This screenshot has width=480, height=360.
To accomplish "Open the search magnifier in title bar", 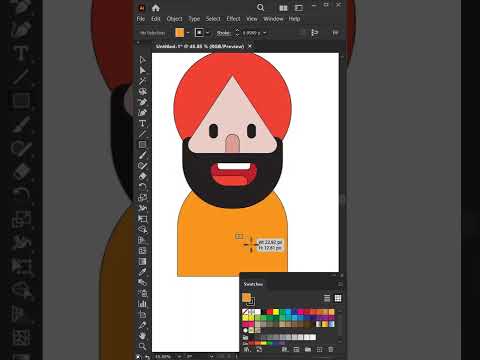I will [x=261, y=8].
